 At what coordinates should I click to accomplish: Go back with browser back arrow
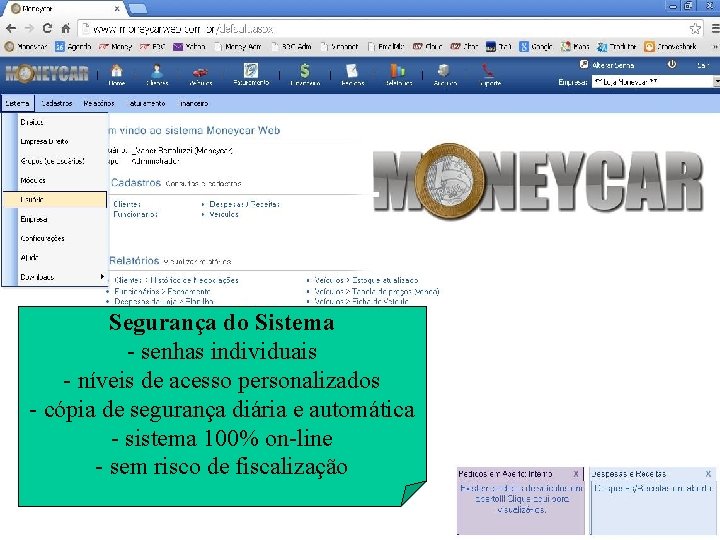click(11, 28)
